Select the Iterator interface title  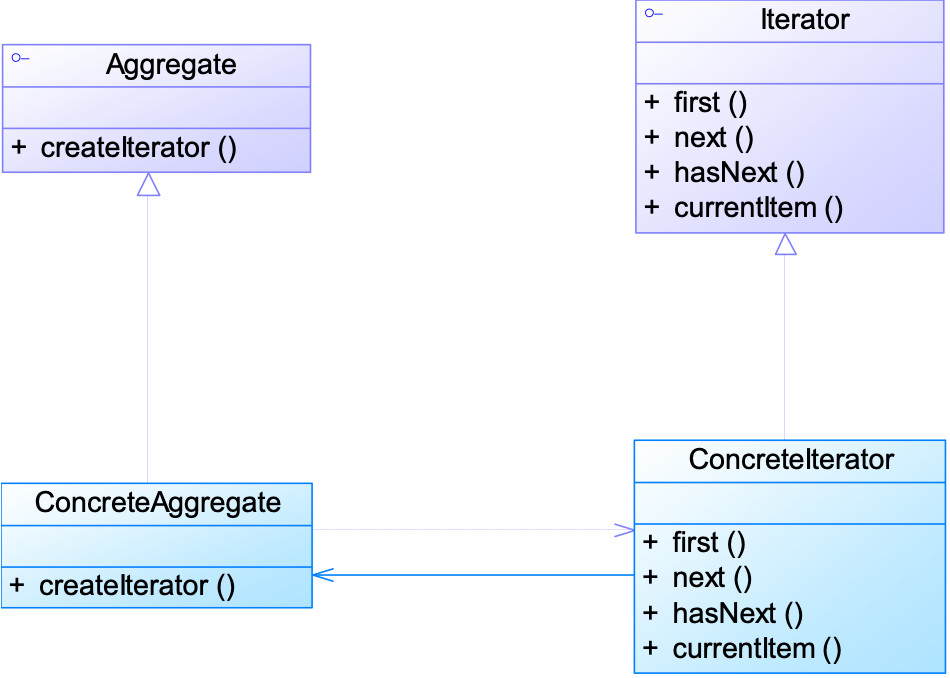coord(804,19)
